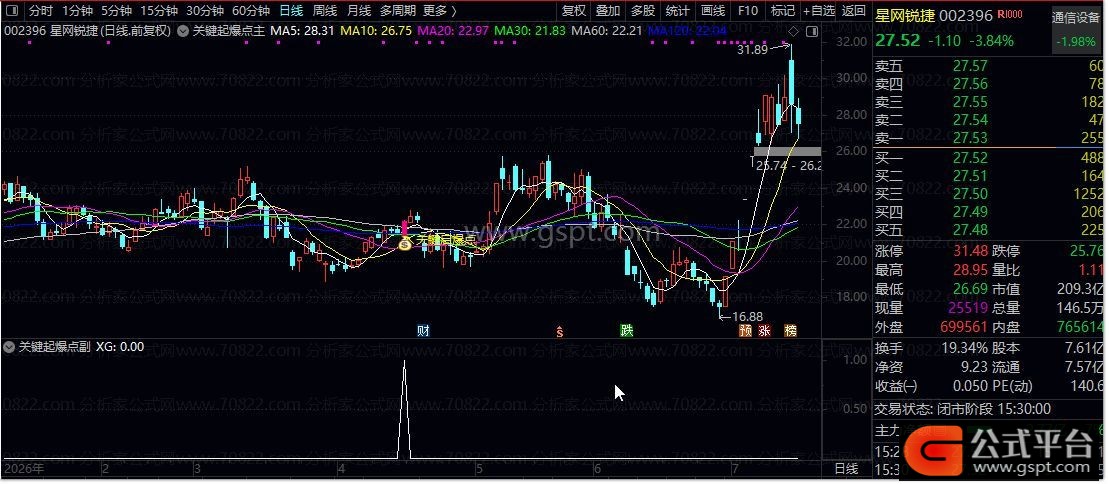Viewport: 1109px width, 484px height.
Task: Open the F10 company info
Action: point(748,11)
